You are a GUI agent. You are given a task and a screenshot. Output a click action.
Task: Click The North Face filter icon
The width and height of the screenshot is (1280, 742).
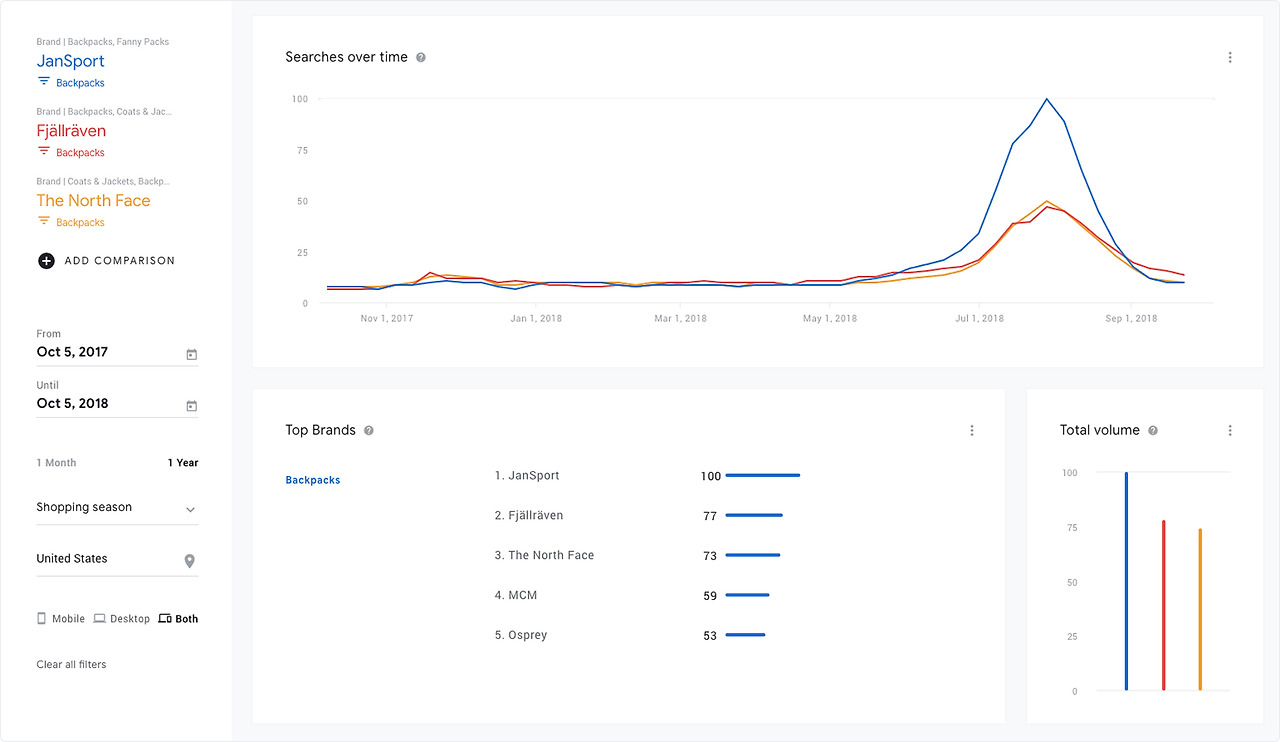pyautogui.click(x=44, y=221)
